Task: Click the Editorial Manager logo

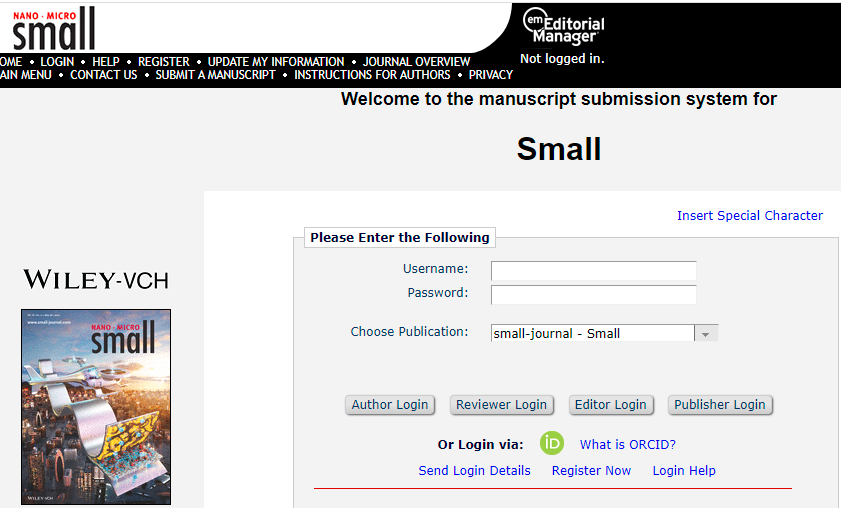Action: tap(565, 25)
